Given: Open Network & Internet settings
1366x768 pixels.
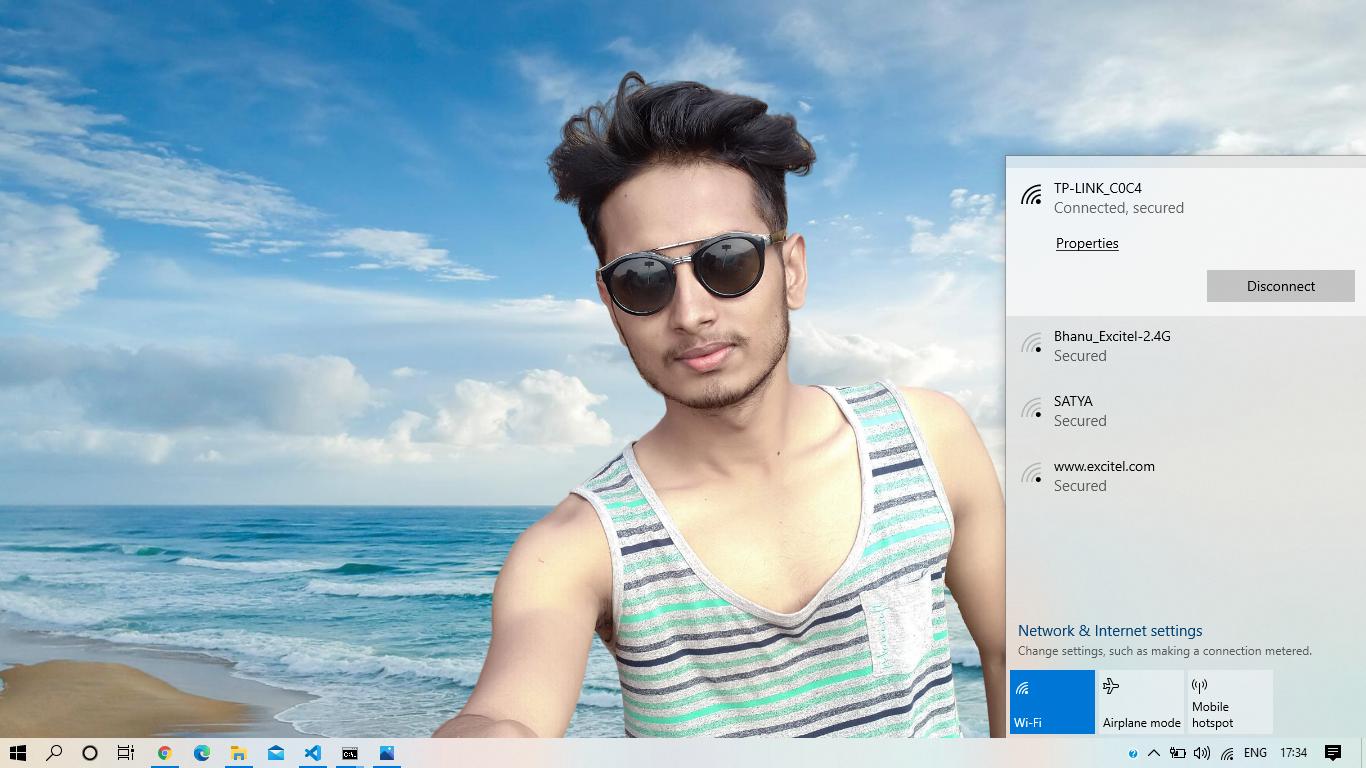Looking at the screenshot, I should (1110, 631).
